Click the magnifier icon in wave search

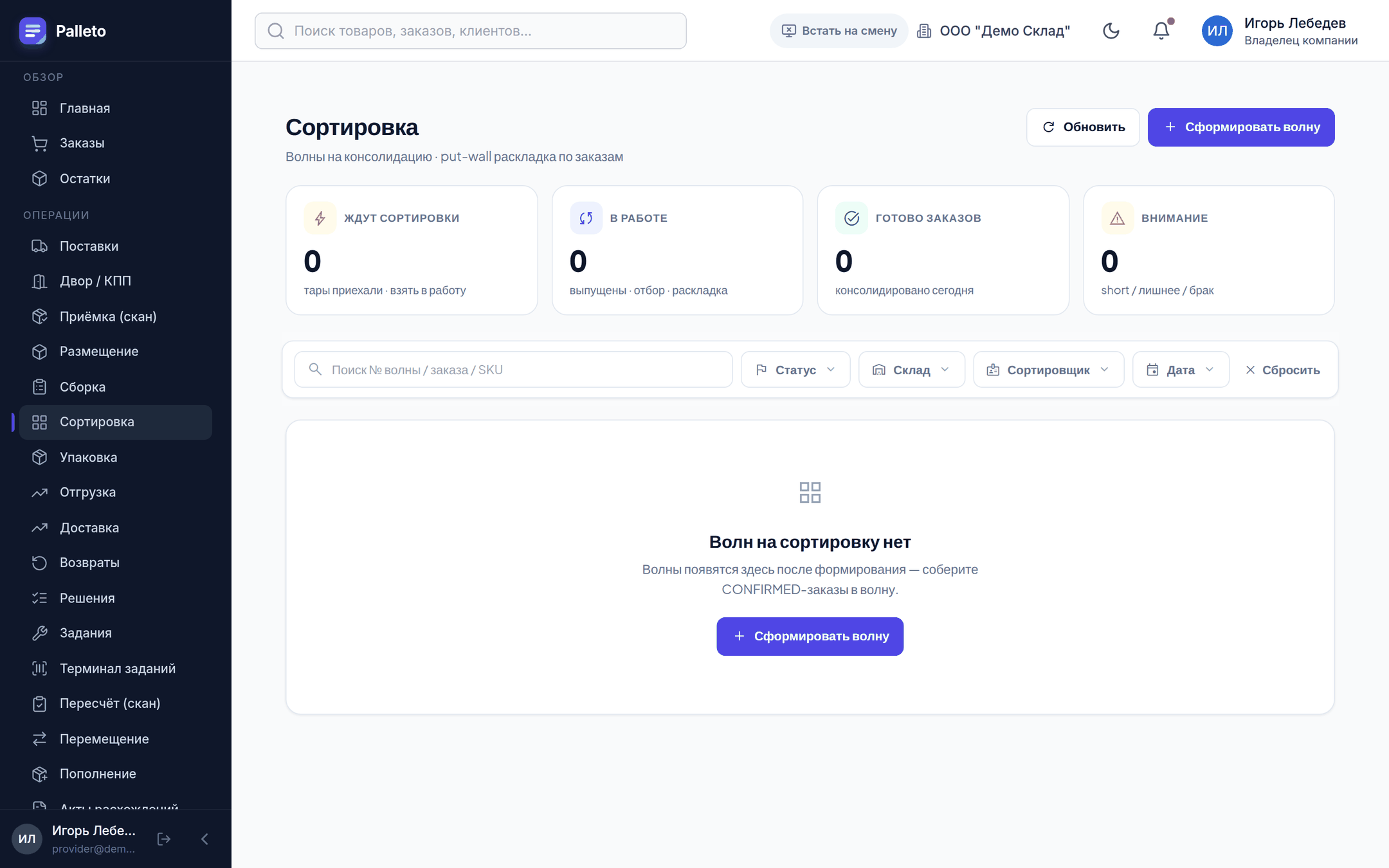point(315,369)
